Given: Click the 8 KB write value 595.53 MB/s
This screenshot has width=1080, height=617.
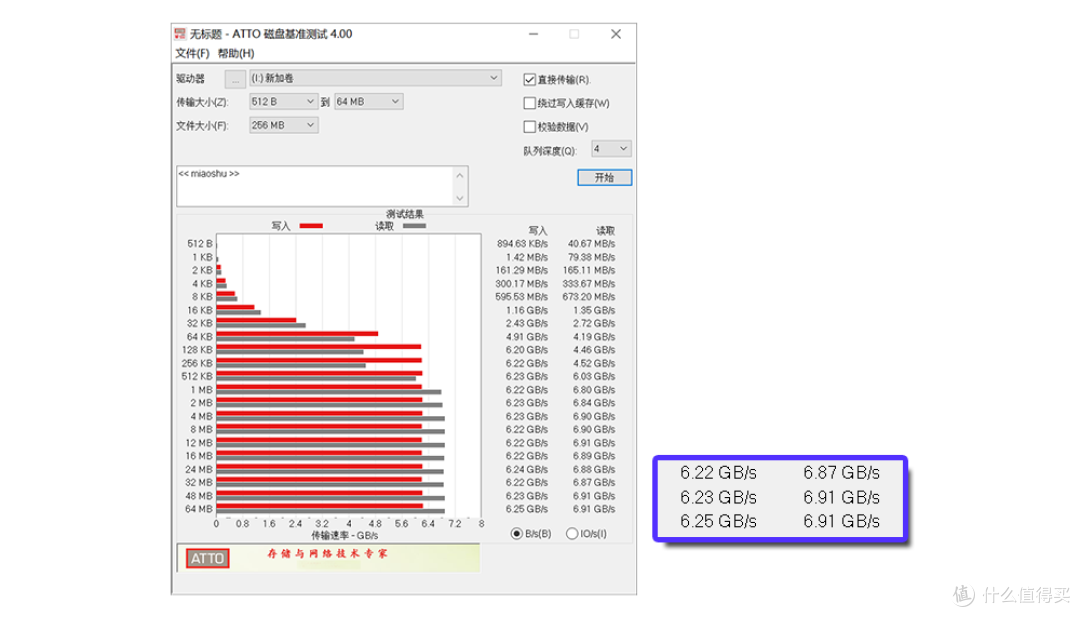Looking at the screenshot, I should pos(521,297).
